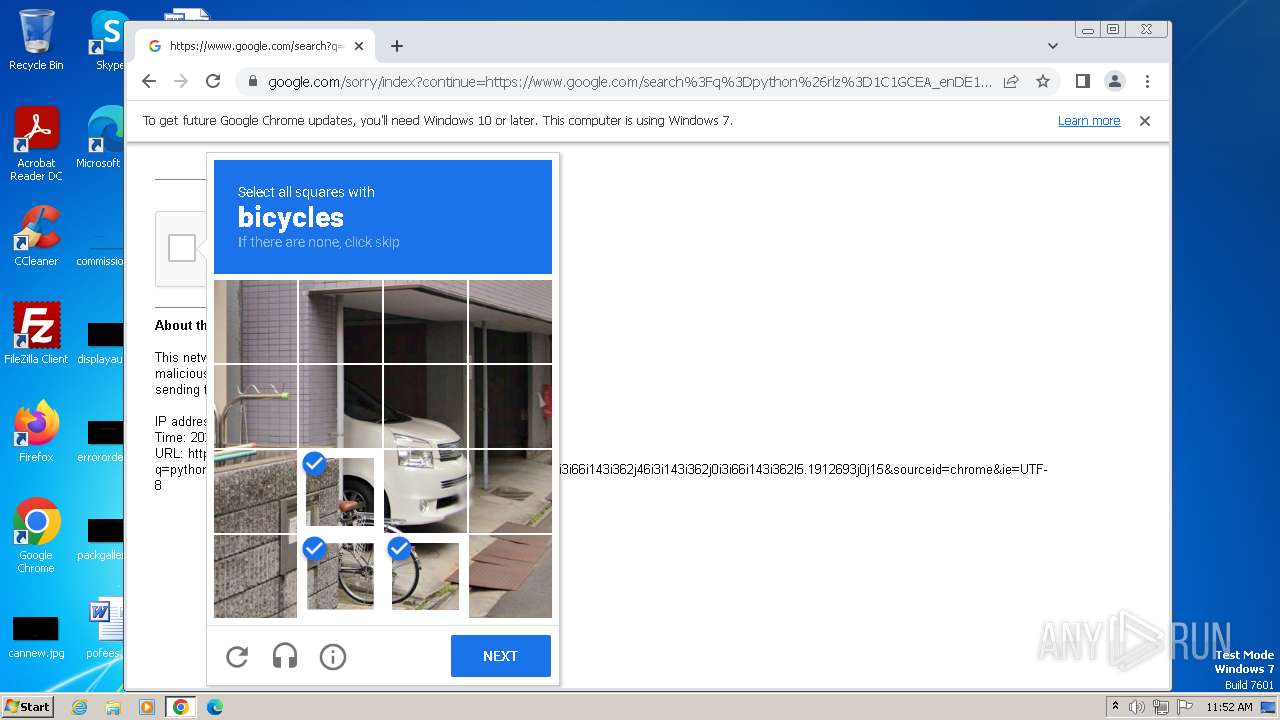Image resolution: width=1280 pixels, height=720 pixels.
Task: View site information lock icon
Action: [252, 81]
